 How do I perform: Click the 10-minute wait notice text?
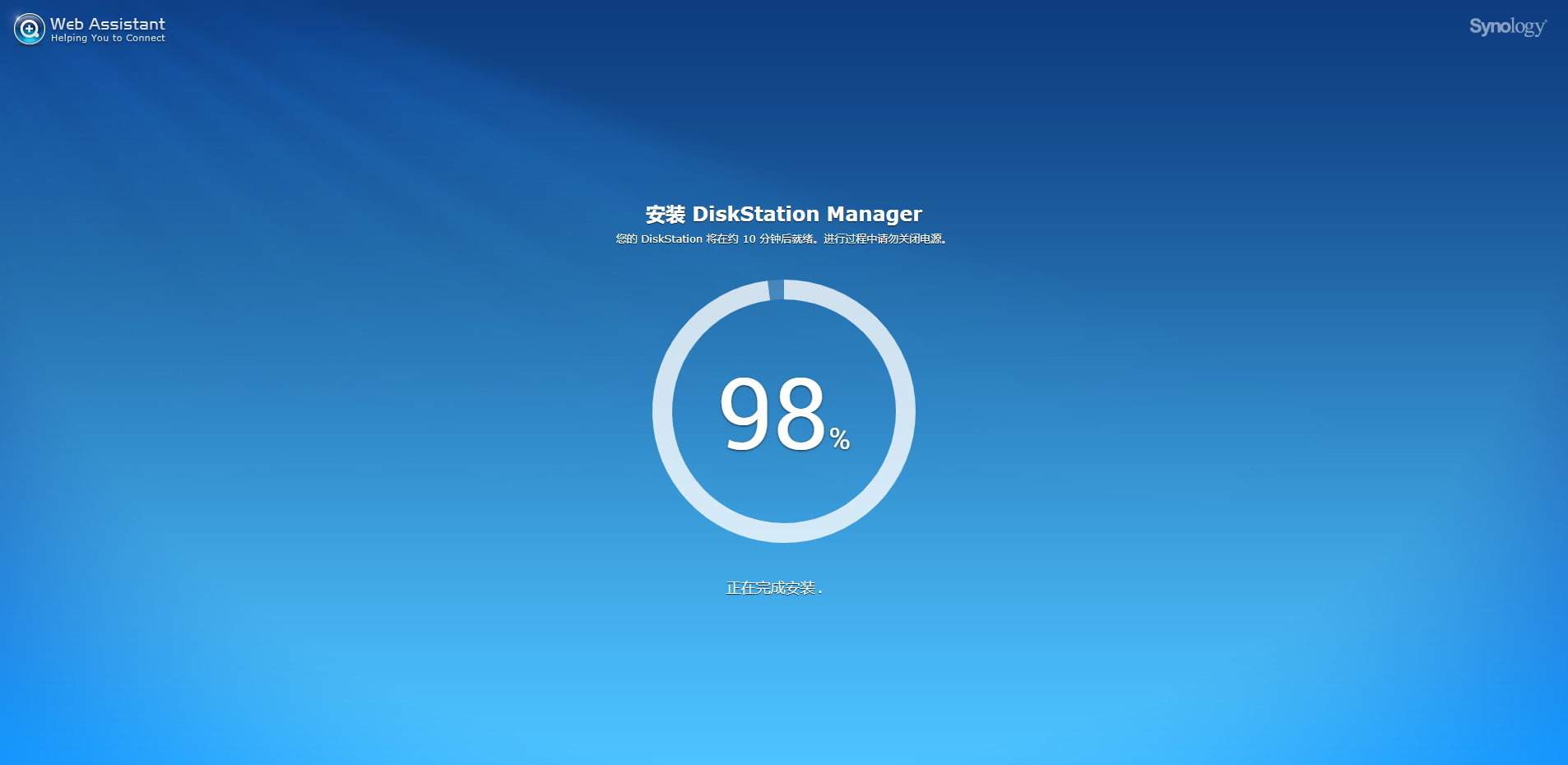coord(782,239)
